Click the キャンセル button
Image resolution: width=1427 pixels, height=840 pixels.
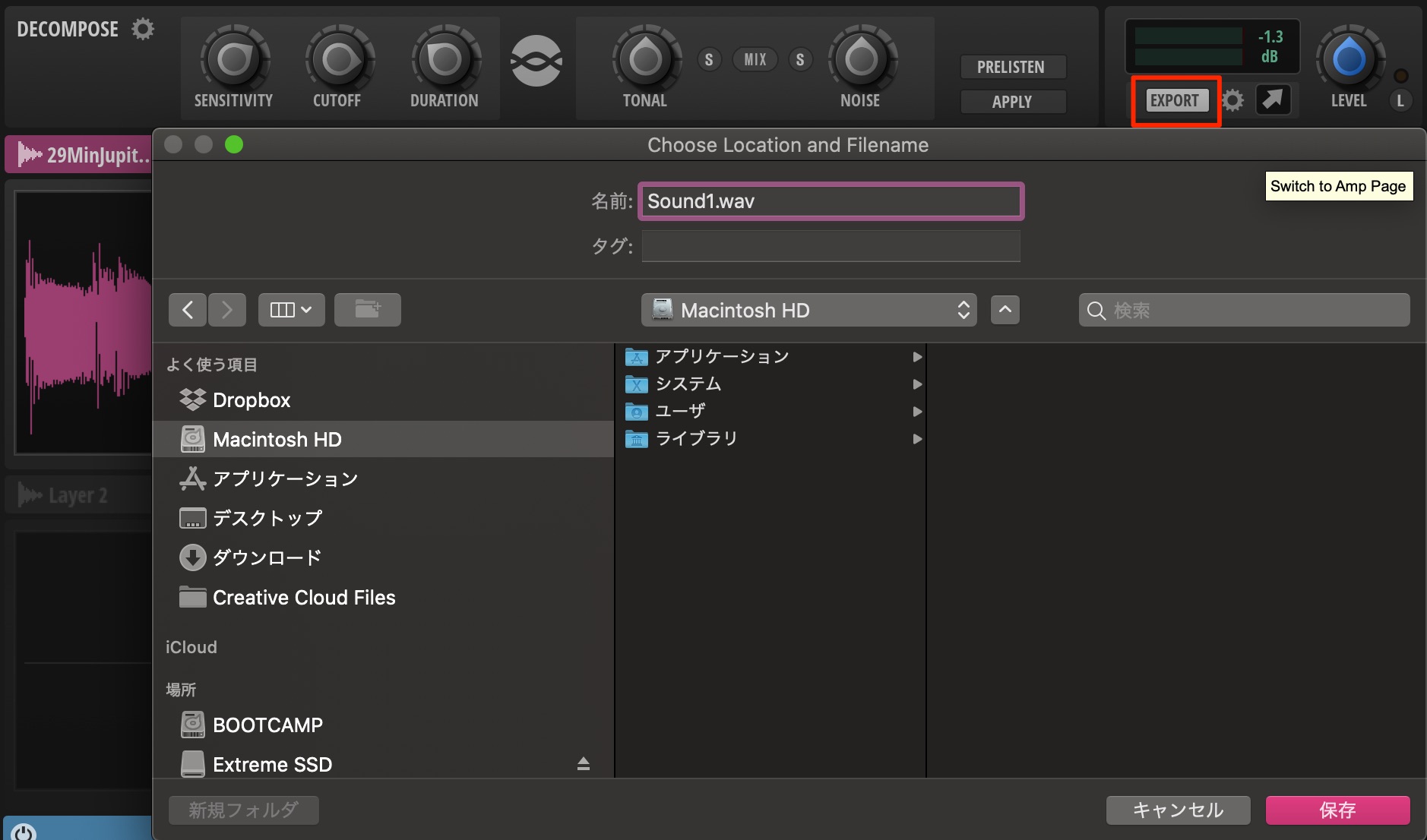(x=1178, y=810)
